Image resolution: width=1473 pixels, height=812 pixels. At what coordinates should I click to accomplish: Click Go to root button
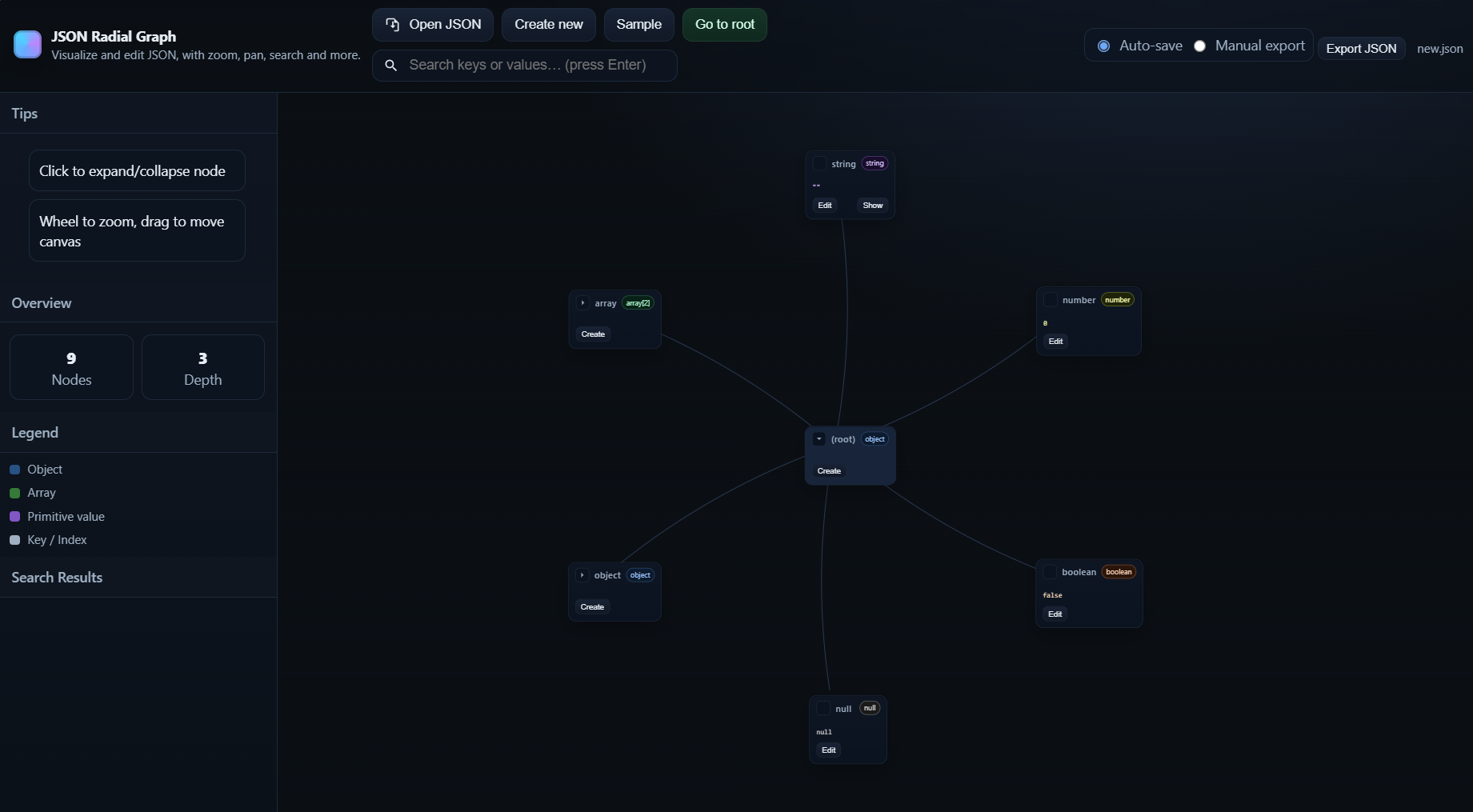pos(725,25)
